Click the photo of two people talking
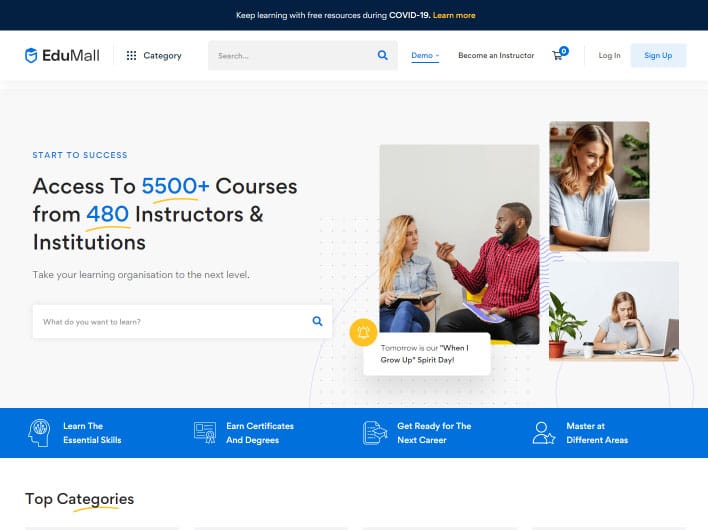 tap(459, 244)
